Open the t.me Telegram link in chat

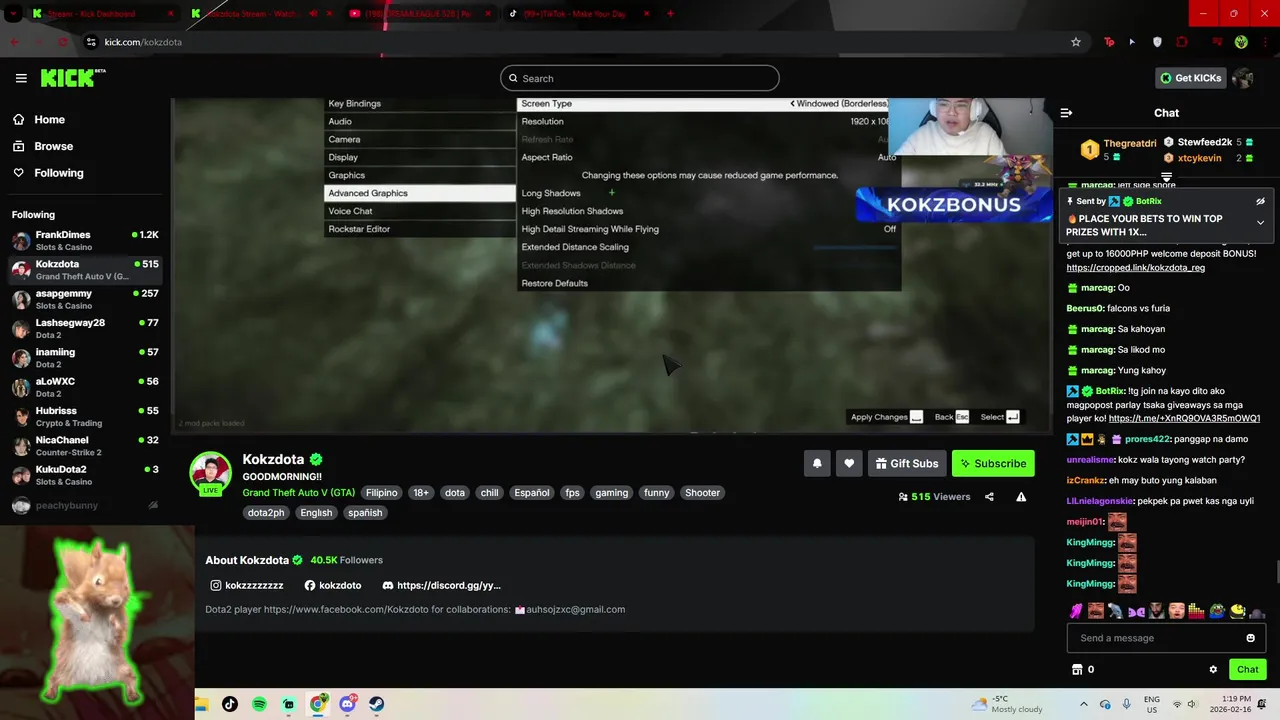1184,418
